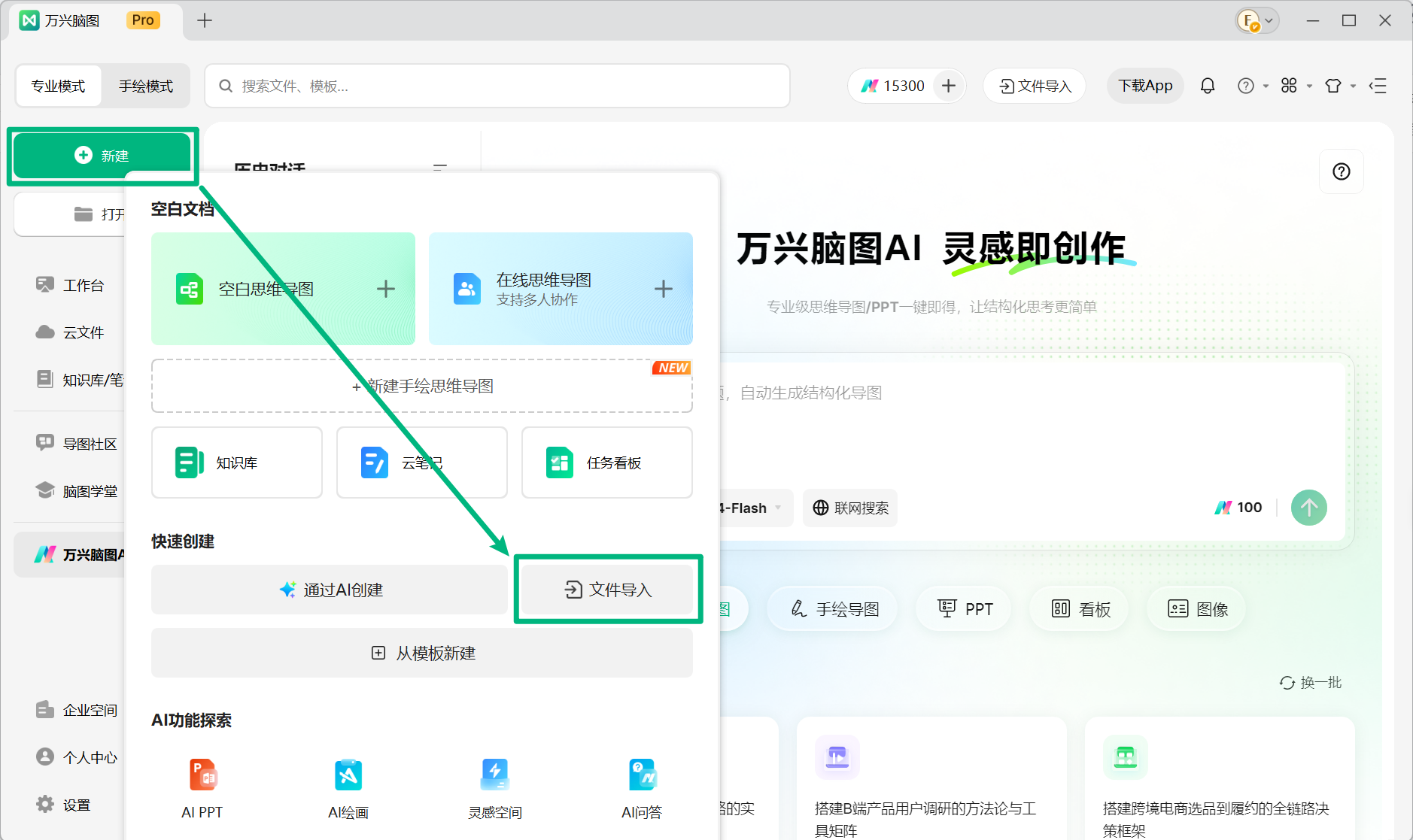Open 任务看板 card in popup
Viewport: 1413px width, 840px height.
click(x=607, y=462)
